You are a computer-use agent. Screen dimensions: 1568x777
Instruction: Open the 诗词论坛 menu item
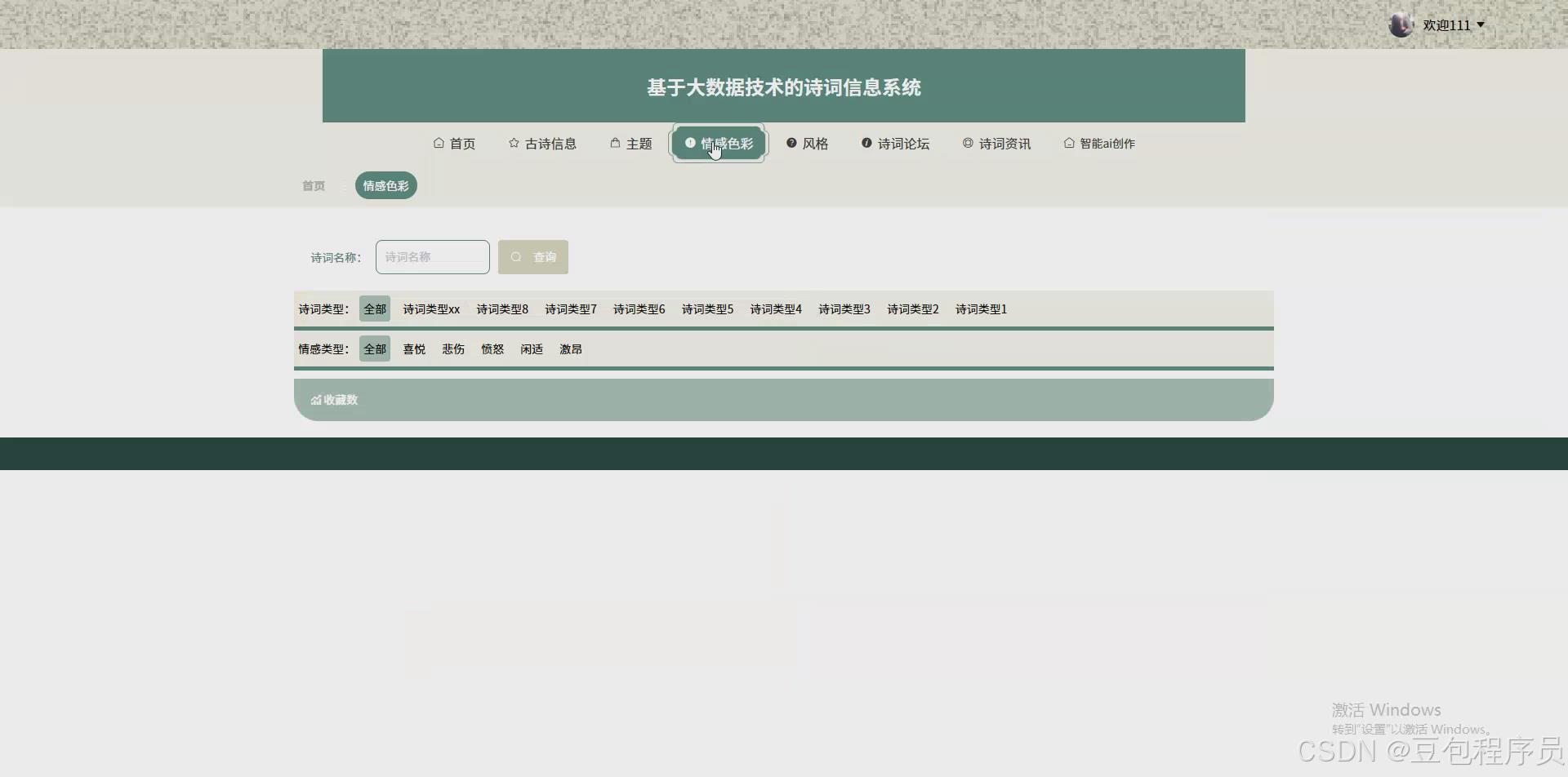pyautogui.click(x=902, y=143)
